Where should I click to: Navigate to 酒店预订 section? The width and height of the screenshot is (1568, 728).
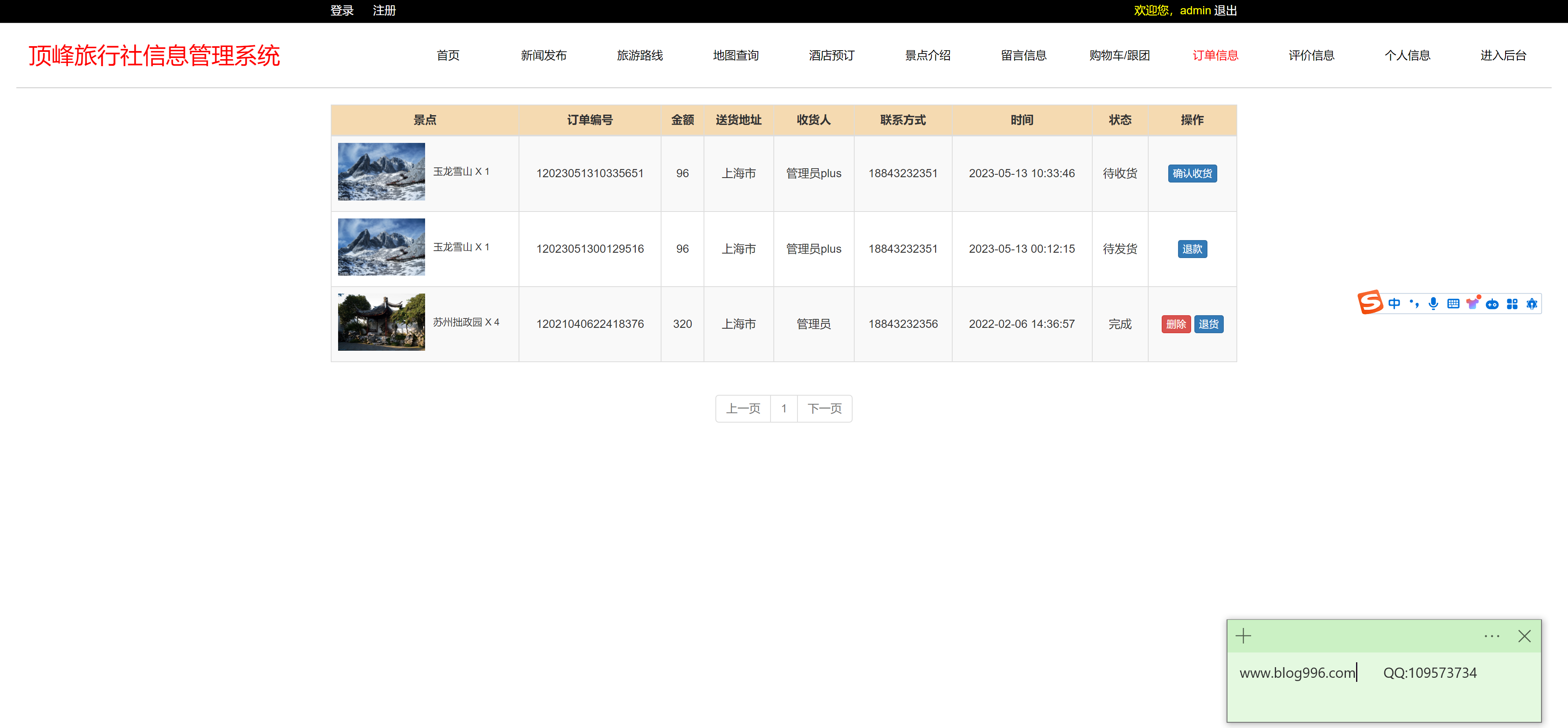[831, 56]
